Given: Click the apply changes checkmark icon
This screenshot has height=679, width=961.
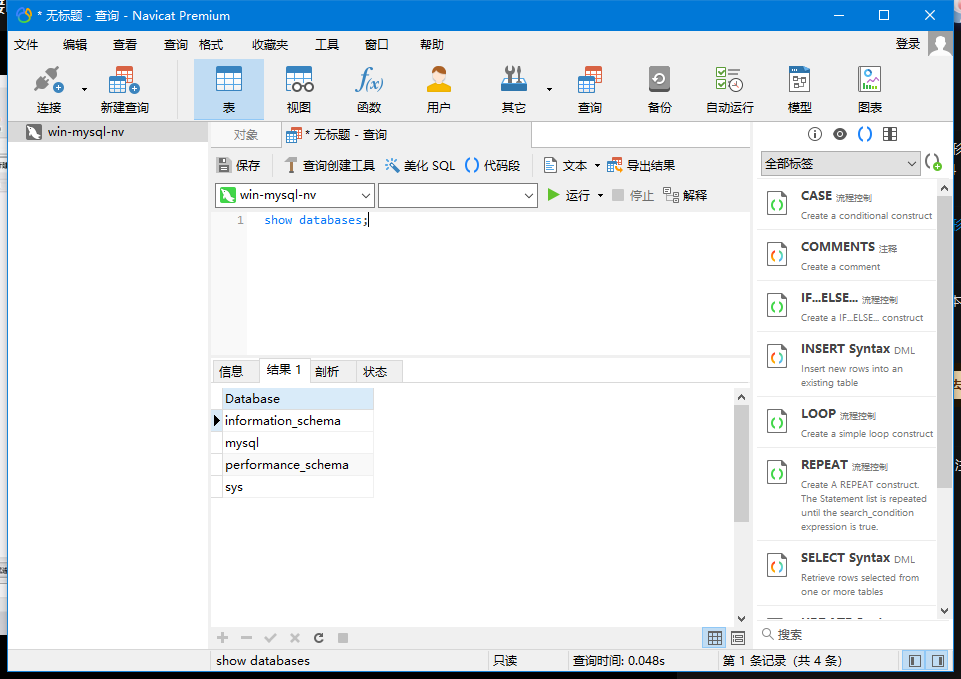Looking at the screenshot, I should pyautogui.click(x=270, y=638).
